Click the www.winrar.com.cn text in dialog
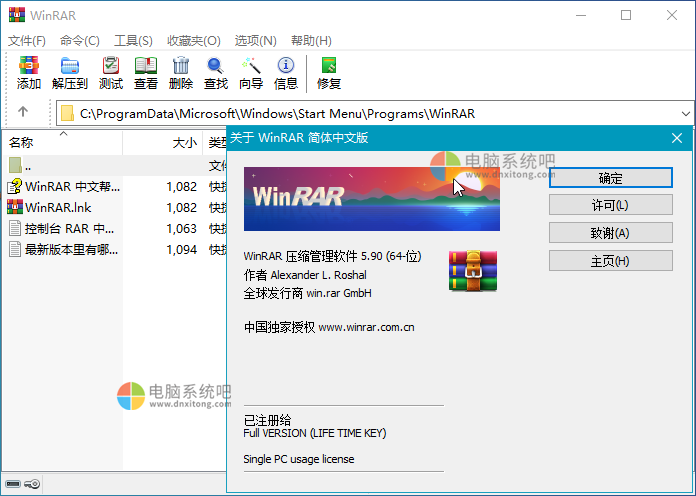696x496 pixels. pos(366,328)
